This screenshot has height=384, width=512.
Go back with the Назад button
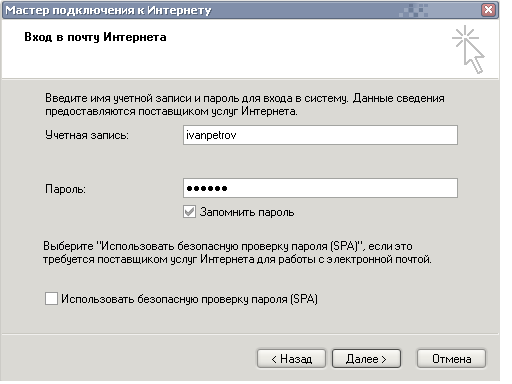291,359
